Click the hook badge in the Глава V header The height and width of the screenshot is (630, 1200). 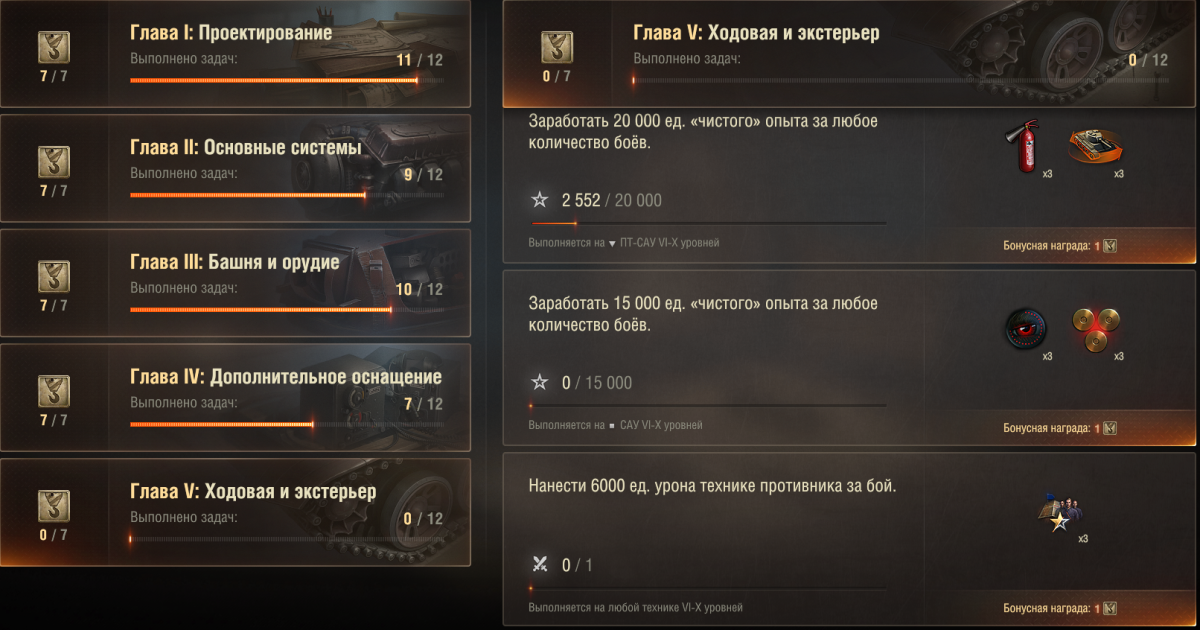557,47
